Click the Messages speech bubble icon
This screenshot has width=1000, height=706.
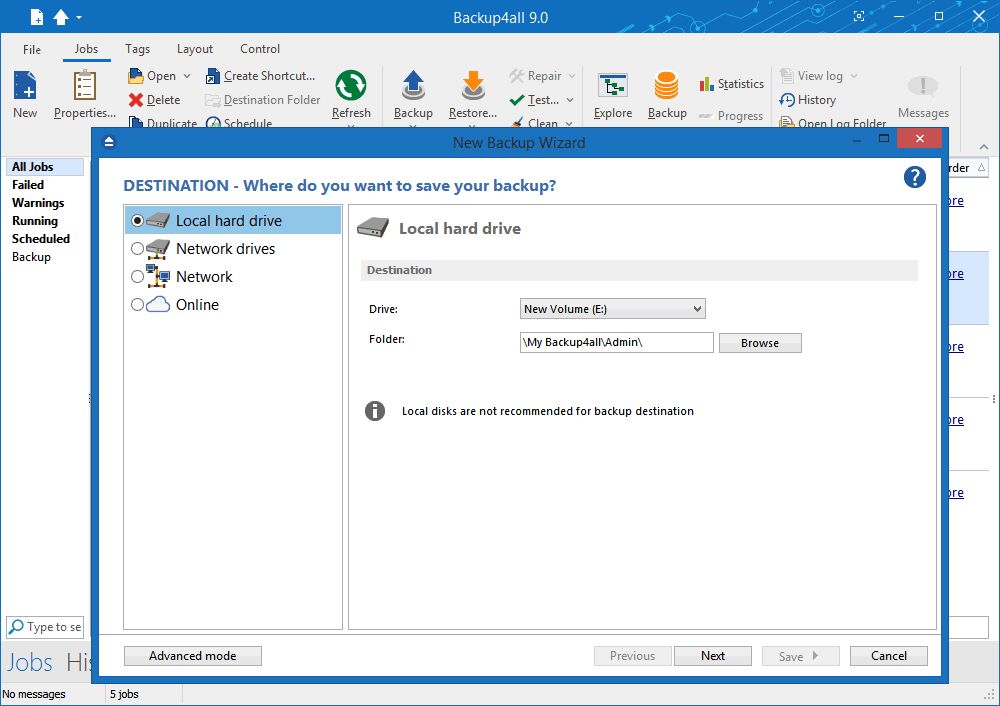pyautogui.click(x=923, y=87)
